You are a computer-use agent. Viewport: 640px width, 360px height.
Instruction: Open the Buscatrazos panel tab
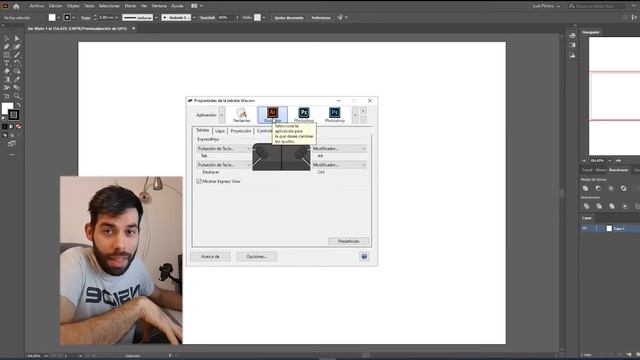[x=618, y=170]
